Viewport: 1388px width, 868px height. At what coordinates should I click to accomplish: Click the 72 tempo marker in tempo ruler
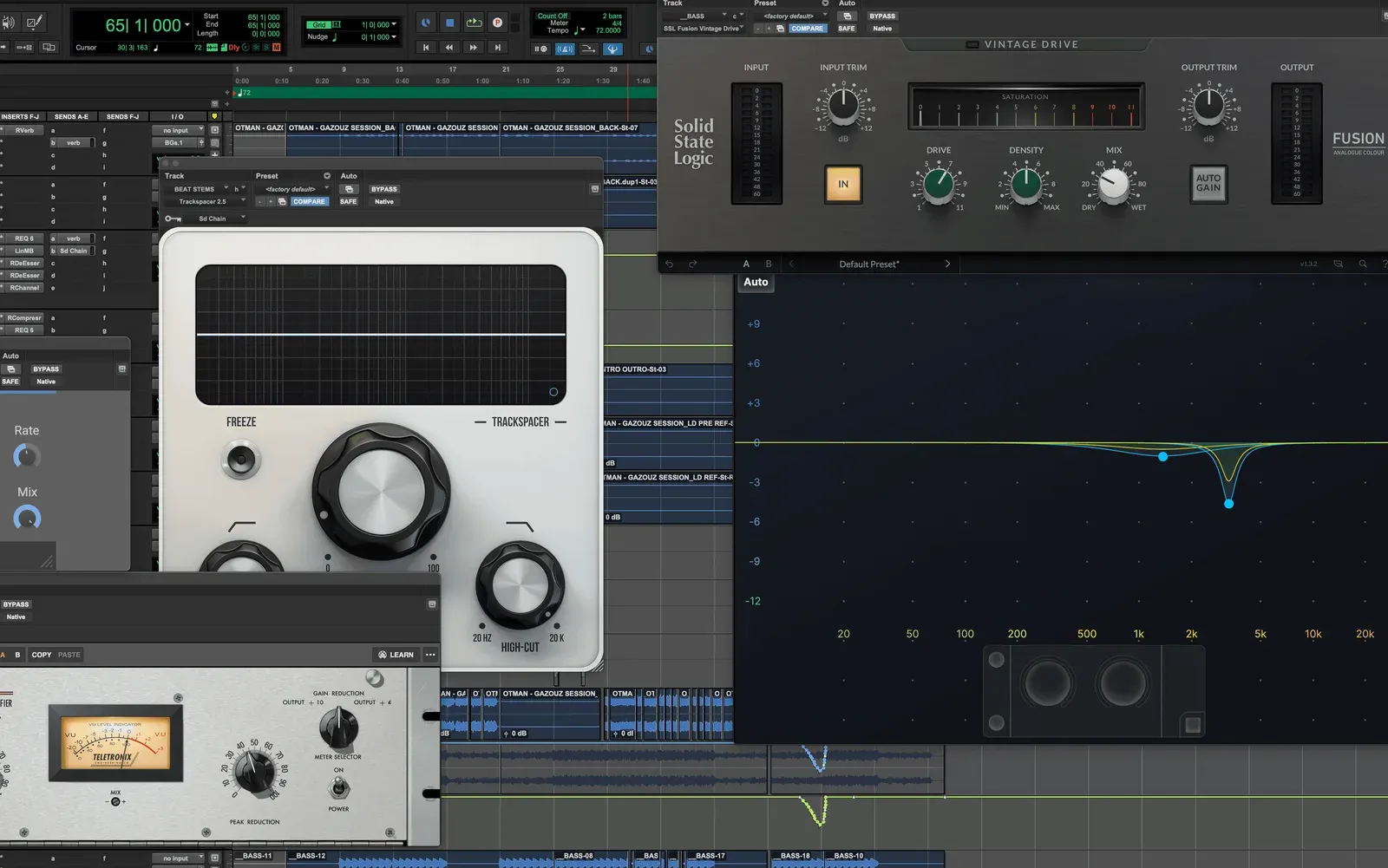click(245, 92)
